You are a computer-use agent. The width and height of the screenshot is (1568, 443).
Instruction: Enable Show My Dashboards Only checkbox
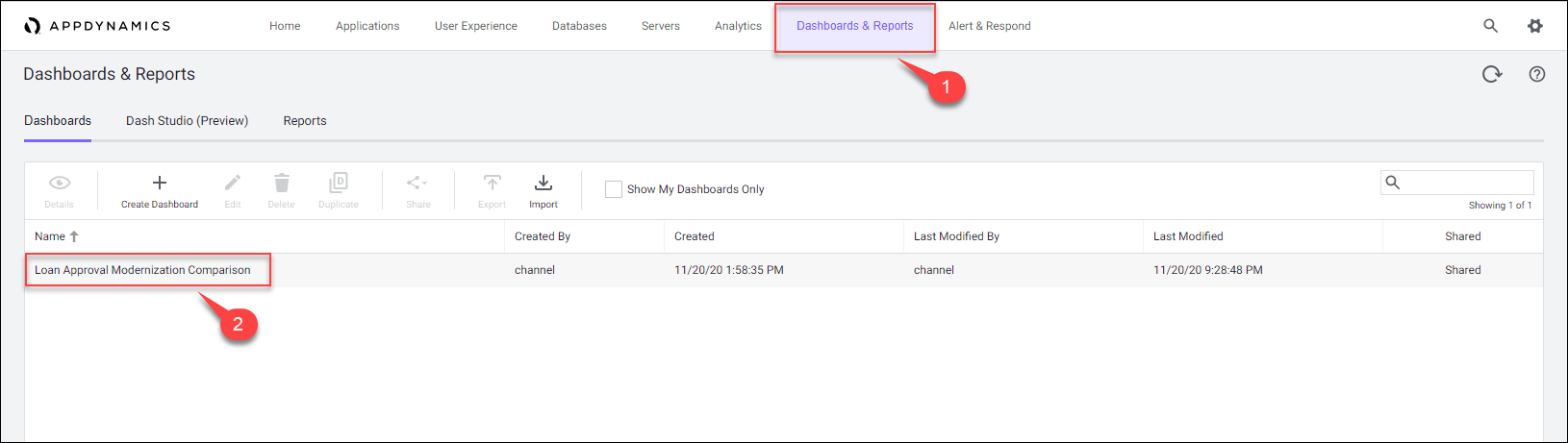pos(613,189)
